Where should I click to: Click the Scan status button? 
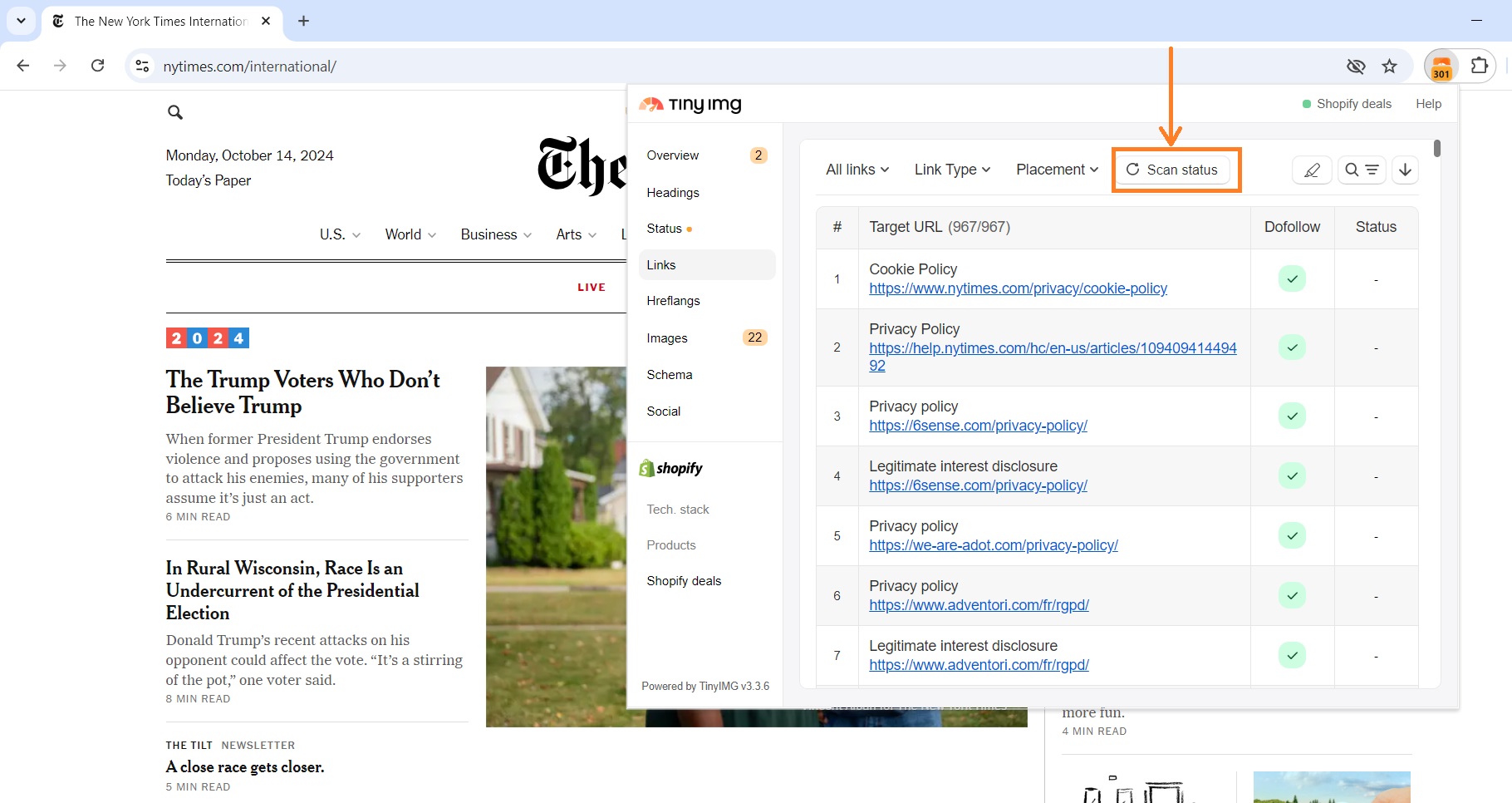coord(1175,170)
